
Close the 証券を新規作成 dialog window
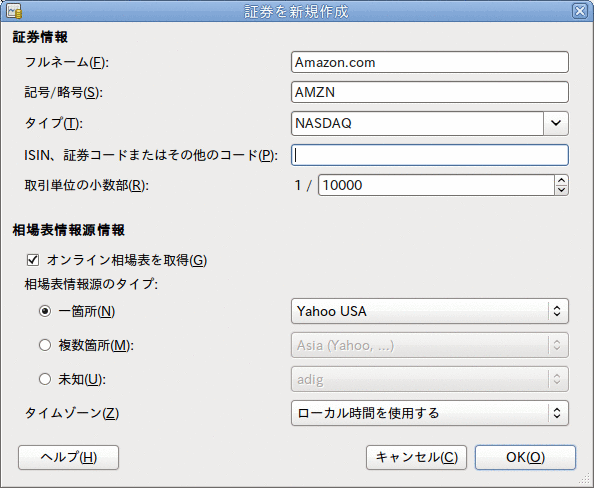pyautogui.click(x=580, y=11)
